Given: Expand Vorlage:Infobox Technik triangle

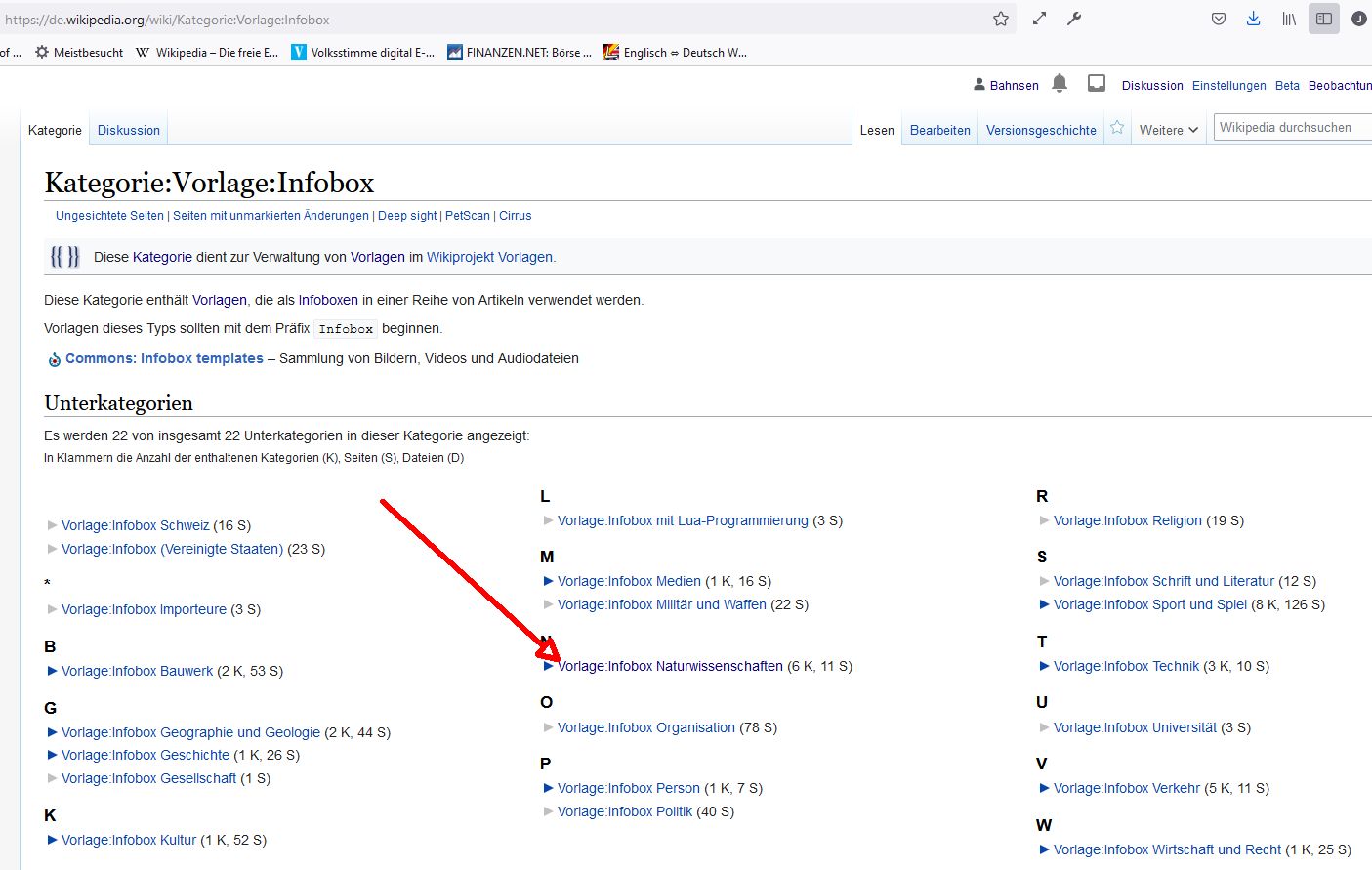Looking at the screenshot, I should pyautogui.click(x=1045, y=666).
